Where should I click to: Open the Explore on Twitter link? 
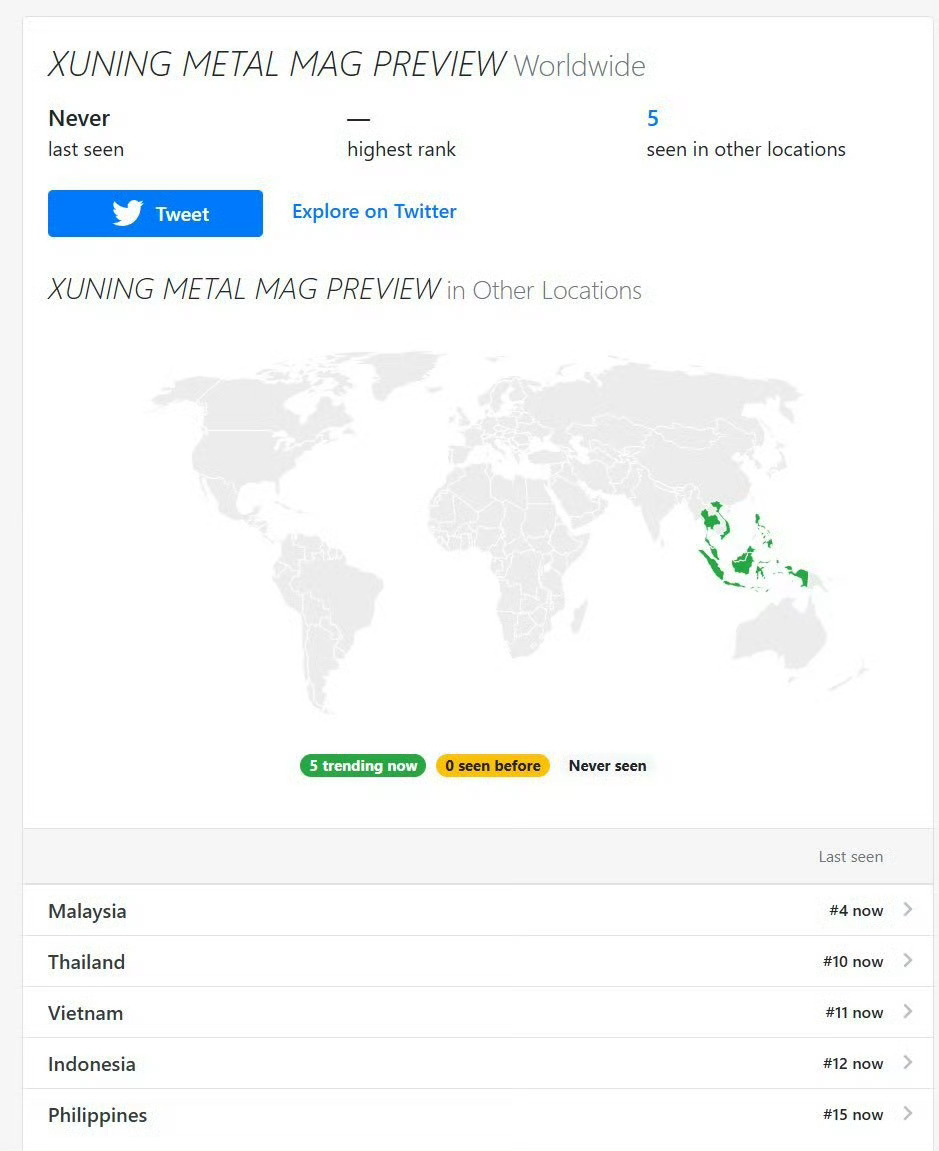tap(374, 211)
